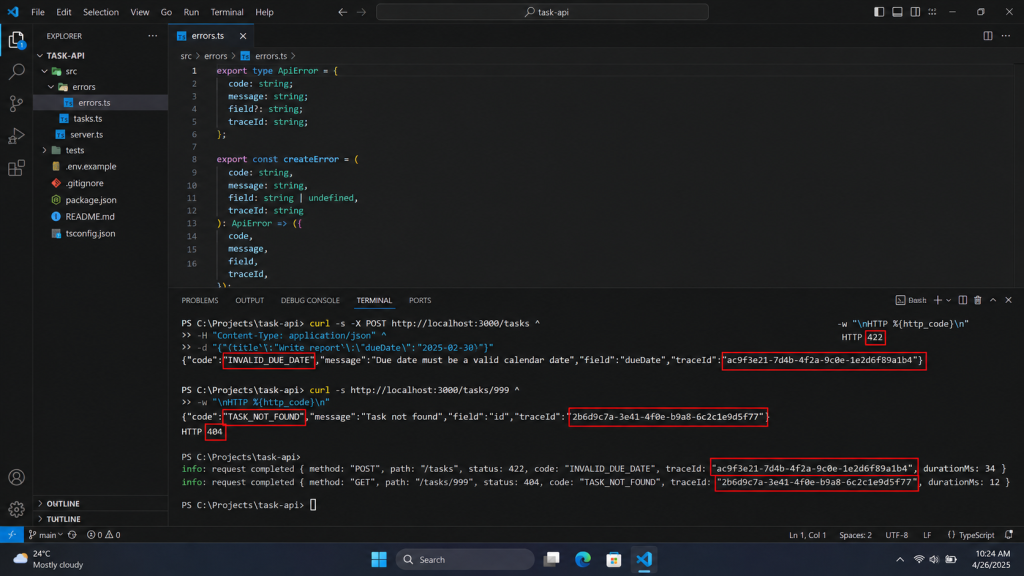
Task: Open the Selection menu
Action: pyautogui.click(x=101, y=12)
